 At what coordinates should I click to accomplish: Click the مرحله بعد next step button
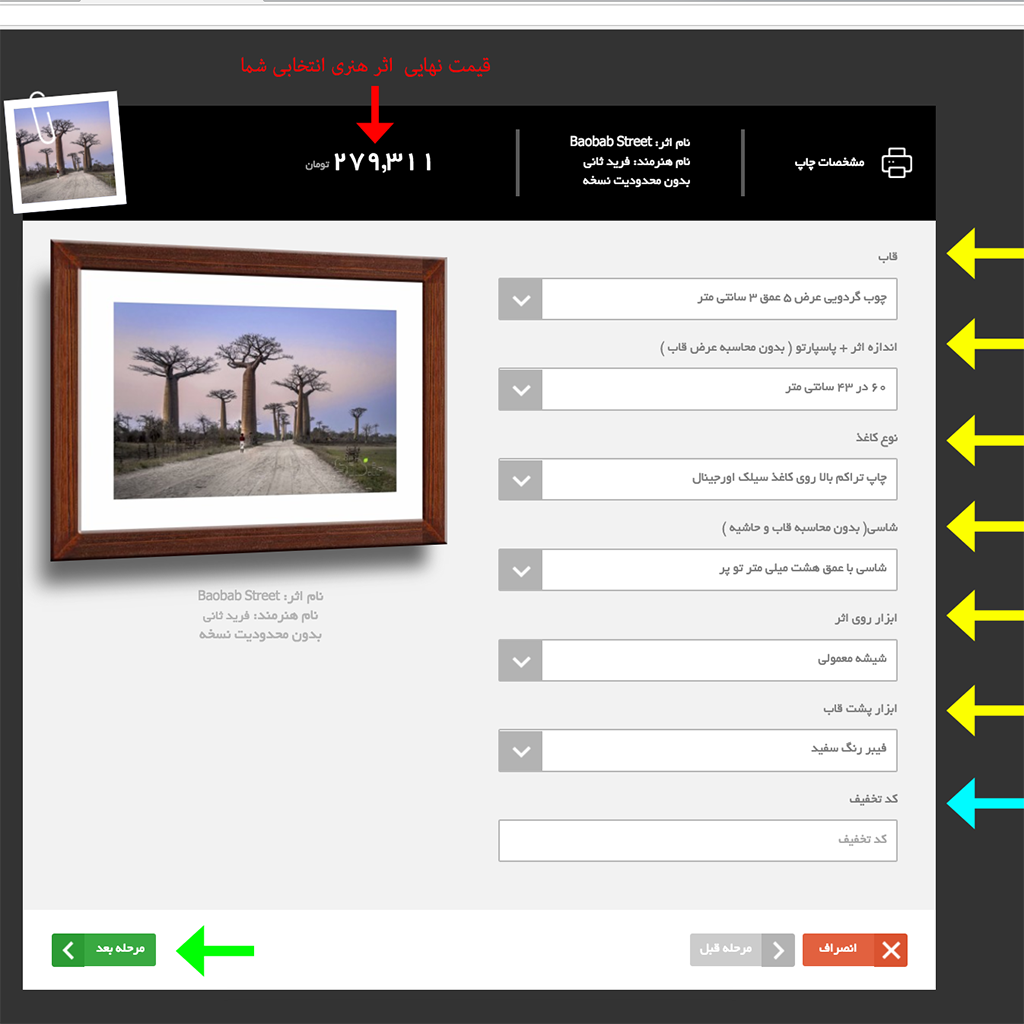coord(104,950)
